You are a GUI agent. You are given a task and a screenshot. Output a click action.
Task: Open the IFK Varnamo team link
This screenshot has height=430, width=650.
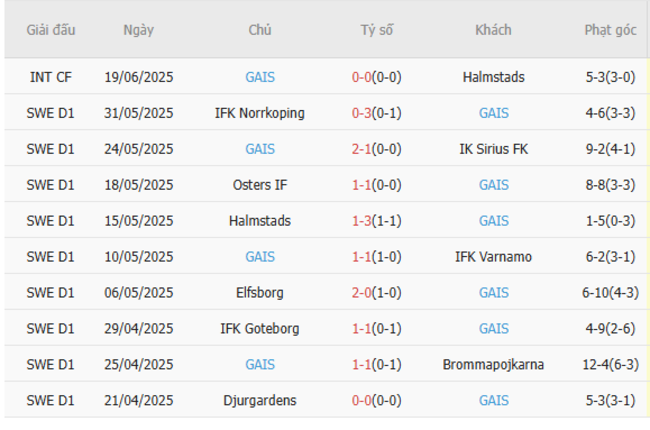(x=493, y=257)
